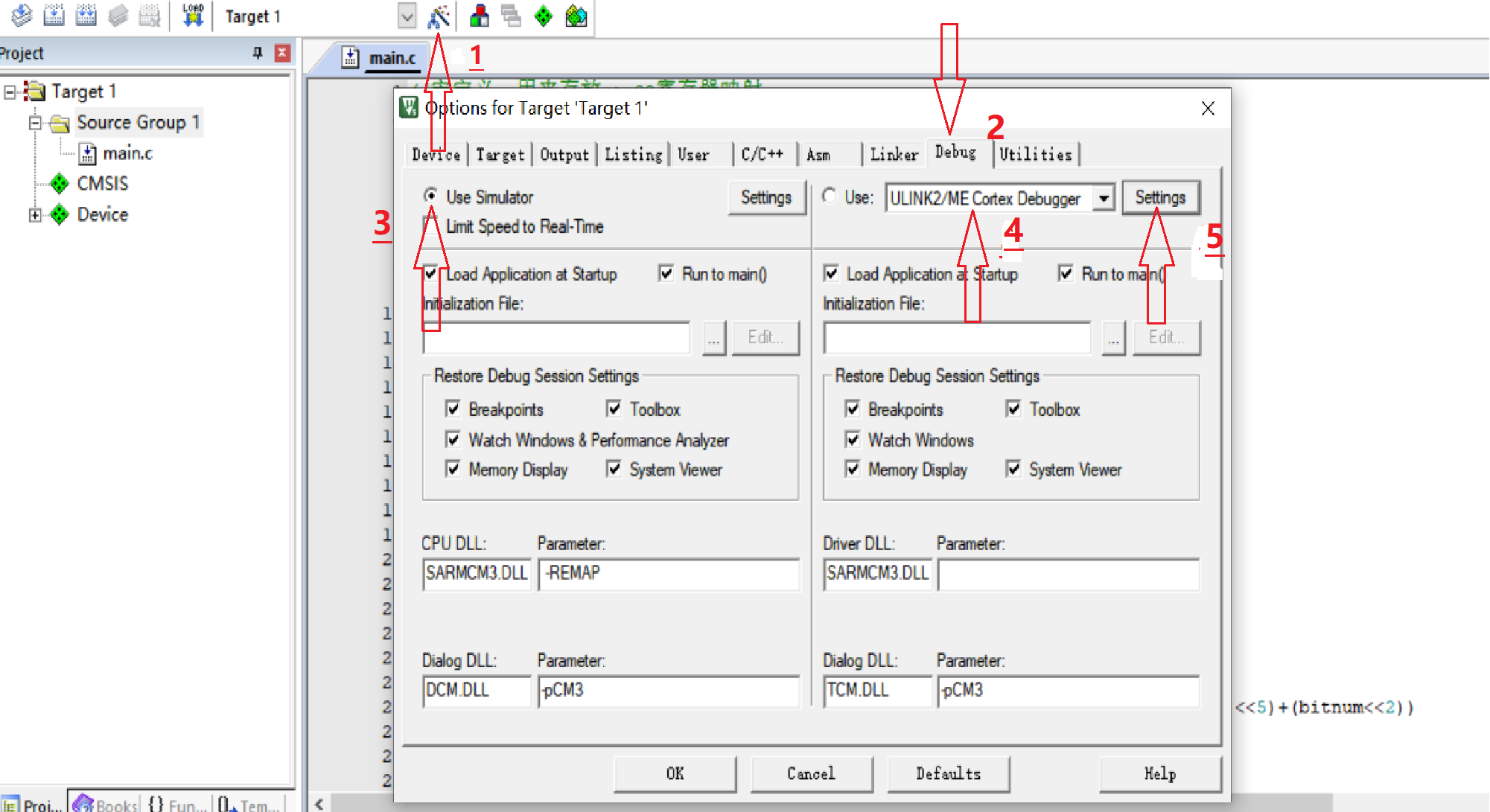Uncheck the simulator-side Run to main() checkbox

(666, 274)
